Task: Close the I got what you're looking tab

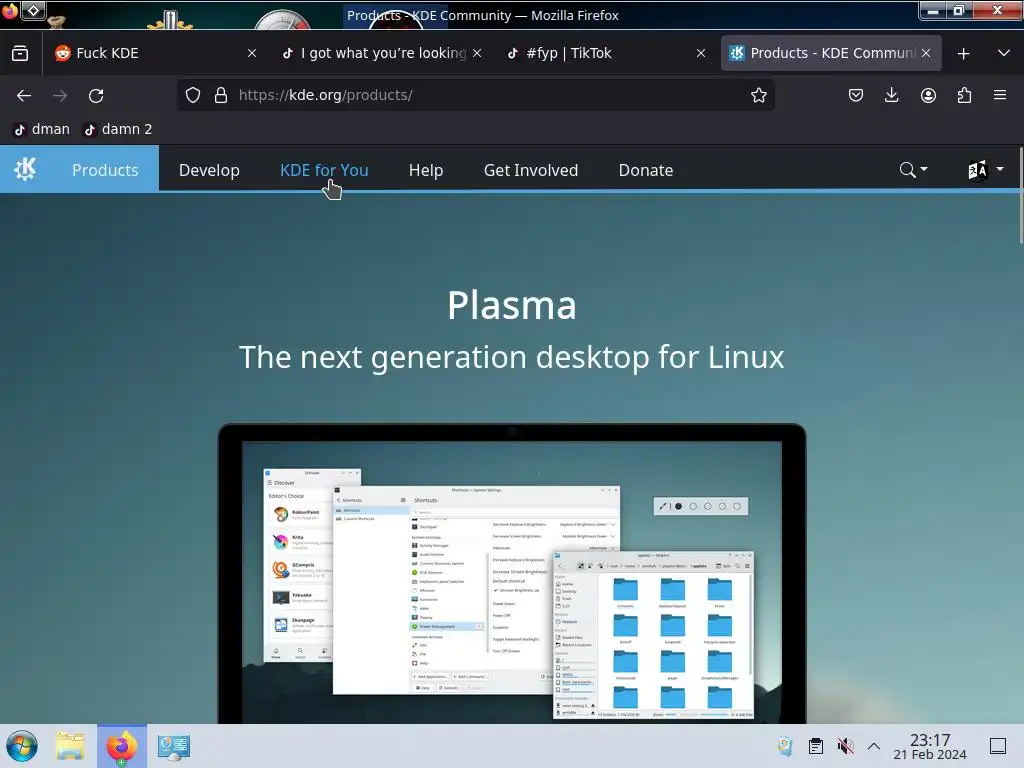Action: [477, 54]
